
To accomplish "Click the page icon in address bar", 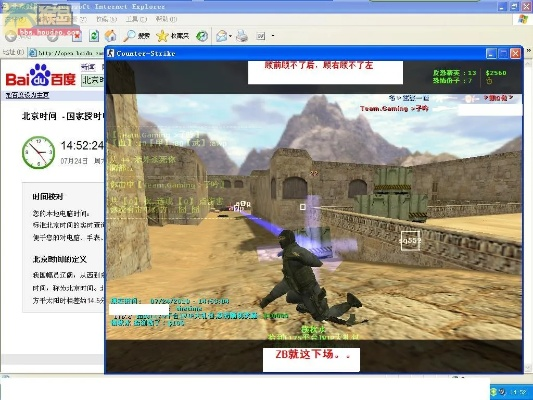I will 33,53.
